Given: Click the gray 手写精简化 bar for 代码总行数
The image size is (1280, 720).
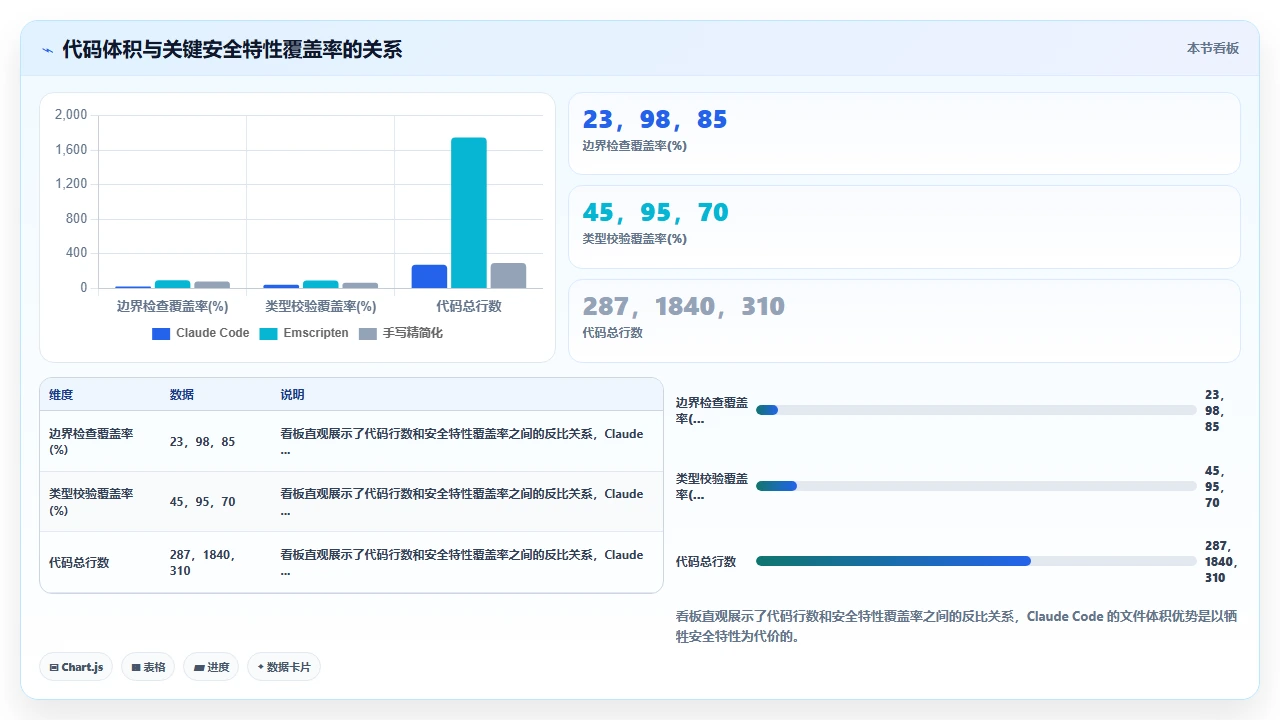Looking at the screenshot, I should 508,276.
